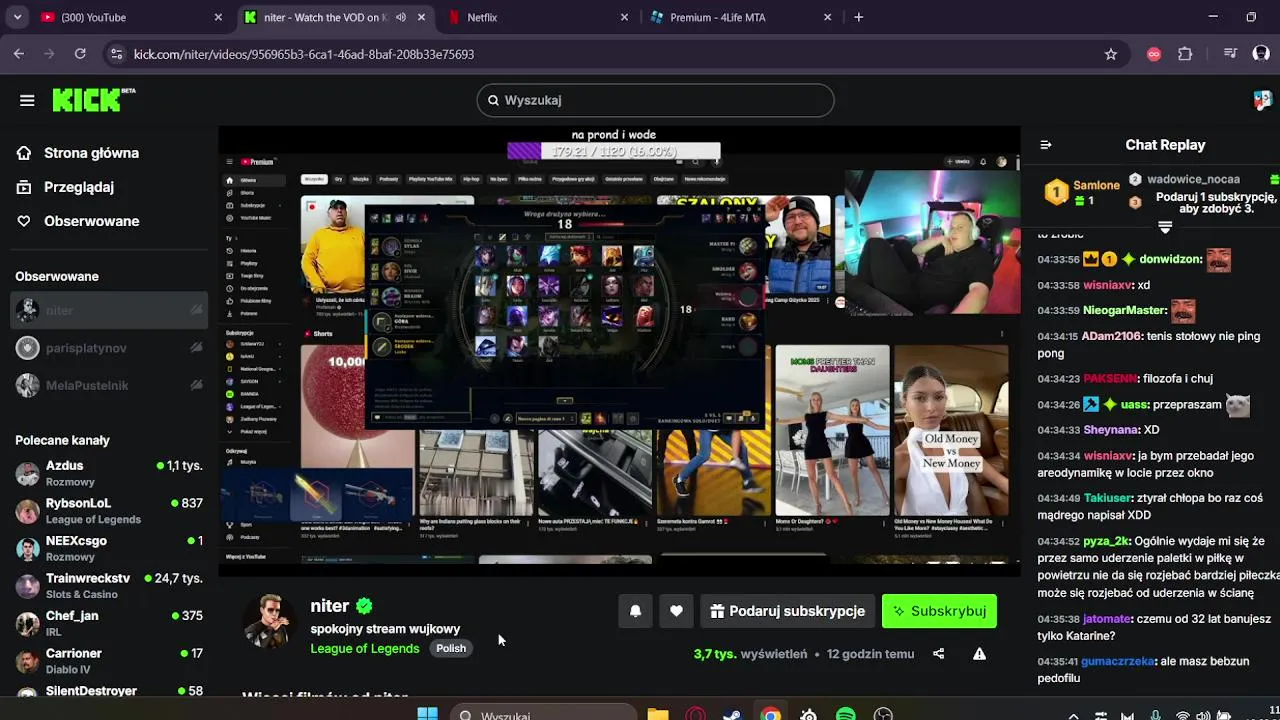The width and height of the screenshot is (1280, 720).
Task: Select niter in followed channels
Action: click(x=109, y=310)
